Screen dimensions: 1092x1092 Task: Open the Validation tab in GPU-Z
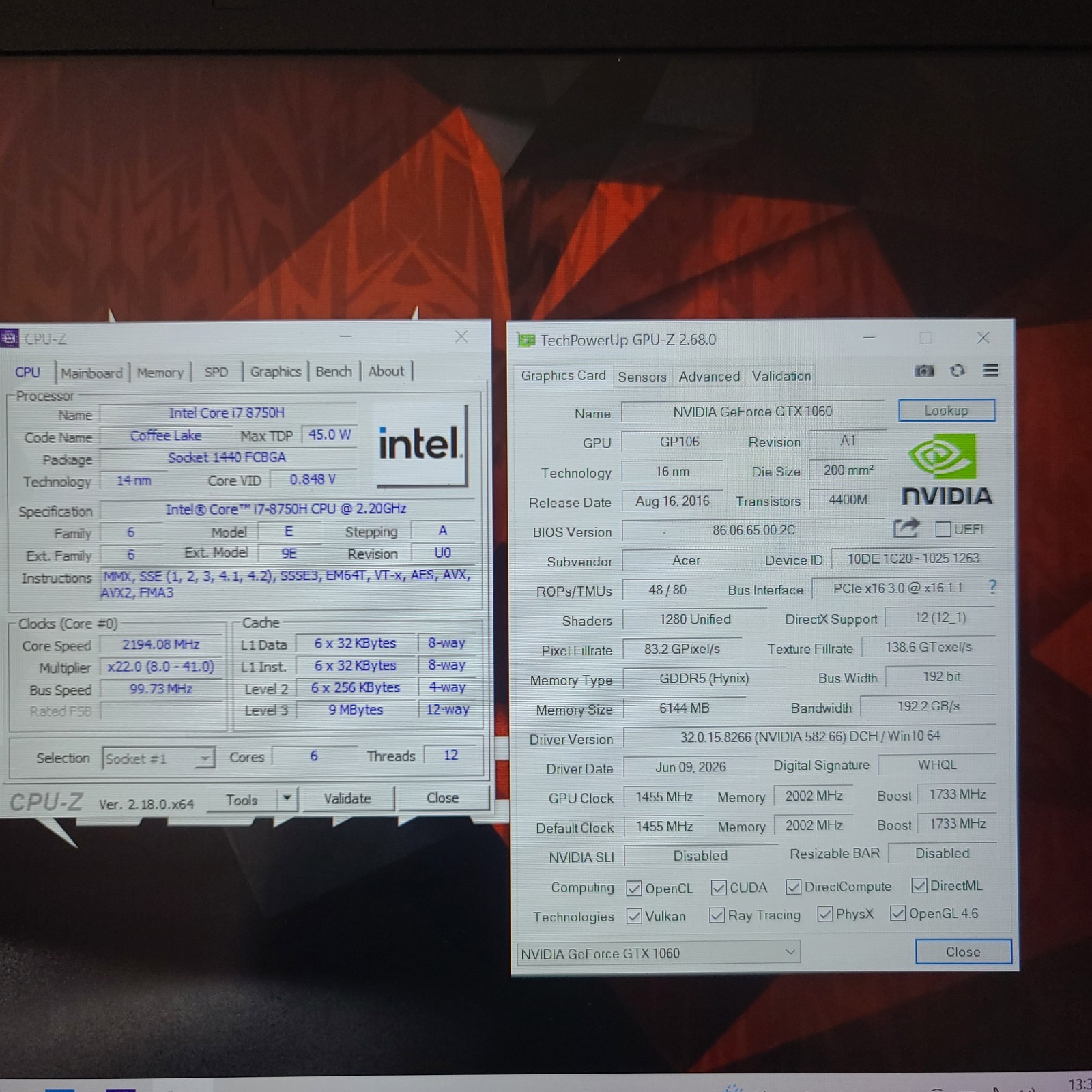(x=781, y=376)
